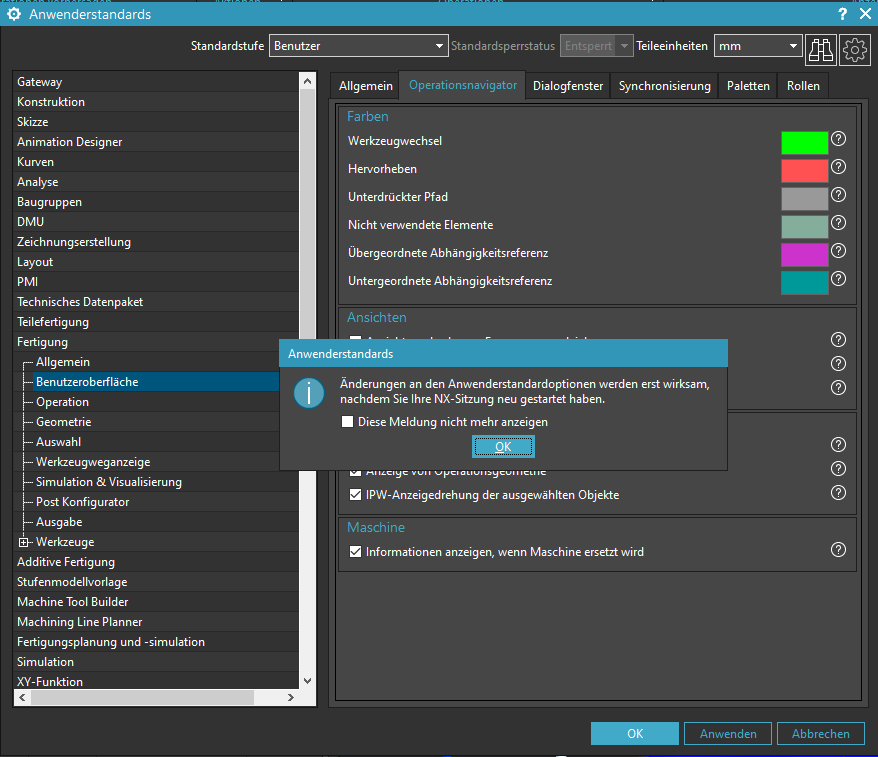Switch to the Allgemein tab
This screenshot has height=757, width=878.
366,86
